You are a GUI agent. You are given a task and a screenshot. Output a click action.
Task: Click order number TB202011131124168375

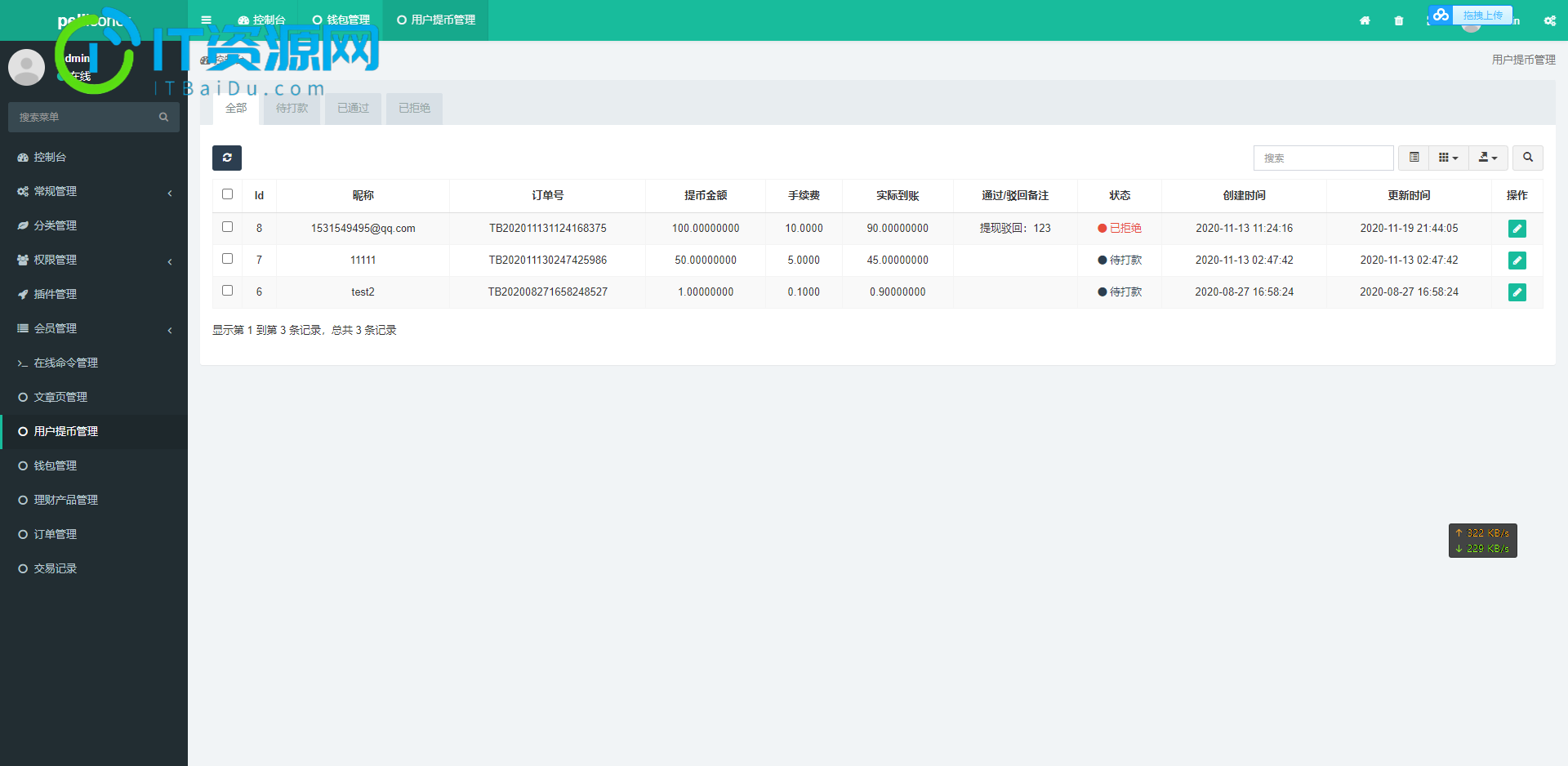pyautogui.click(x=547, y=228)
